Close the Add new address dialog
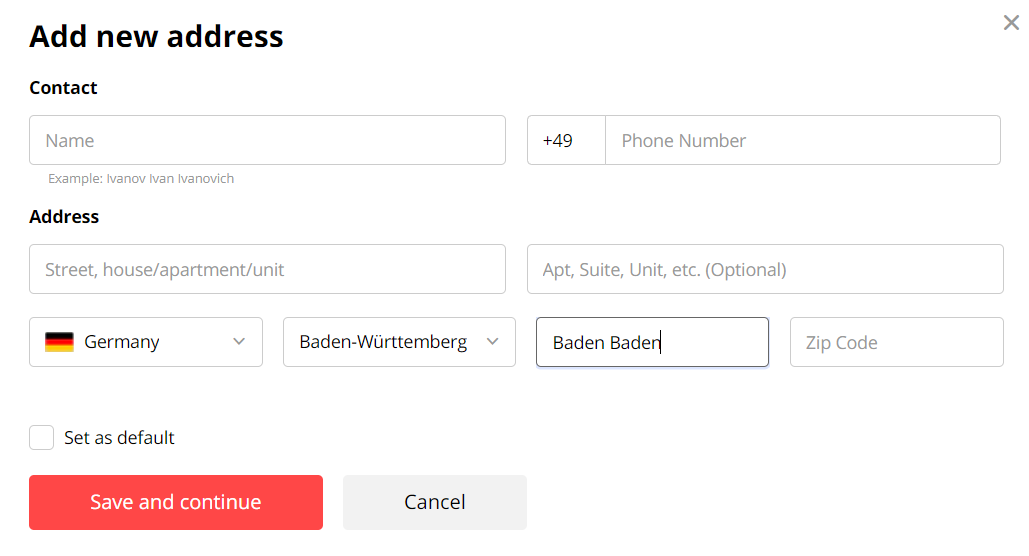 pos(1011,23)
